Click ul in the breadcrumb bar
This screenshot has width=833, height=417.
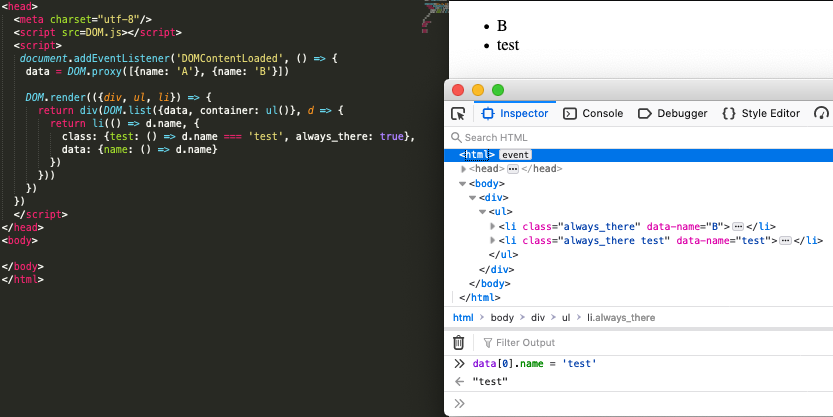[566, 318]
